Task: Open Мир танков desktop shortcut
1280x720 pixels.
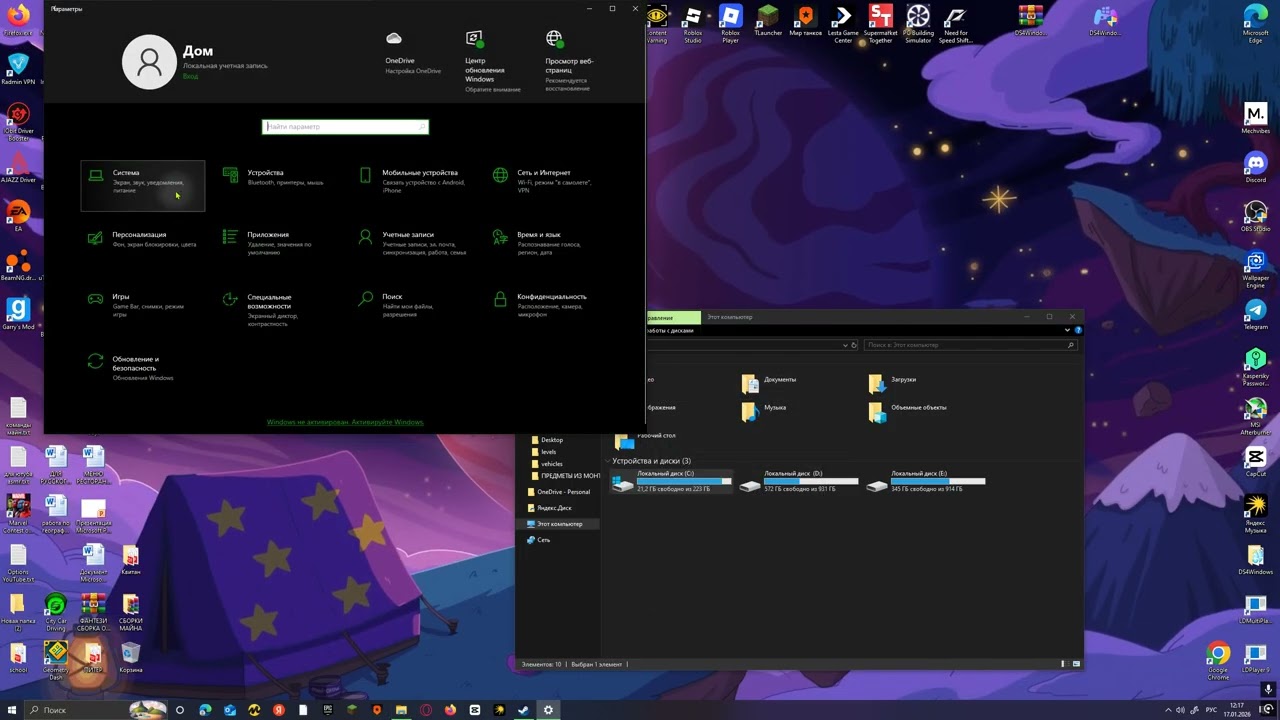Action: [x=805, y=21]
